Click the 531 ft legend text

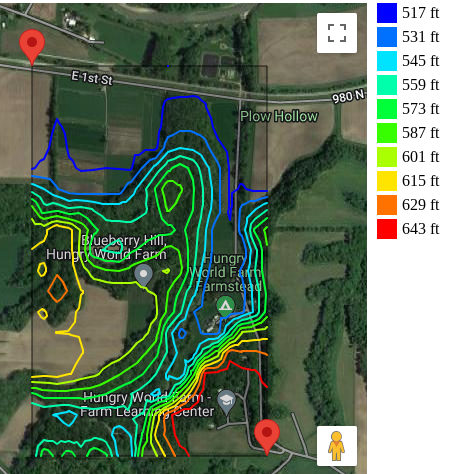coord(420,37)
